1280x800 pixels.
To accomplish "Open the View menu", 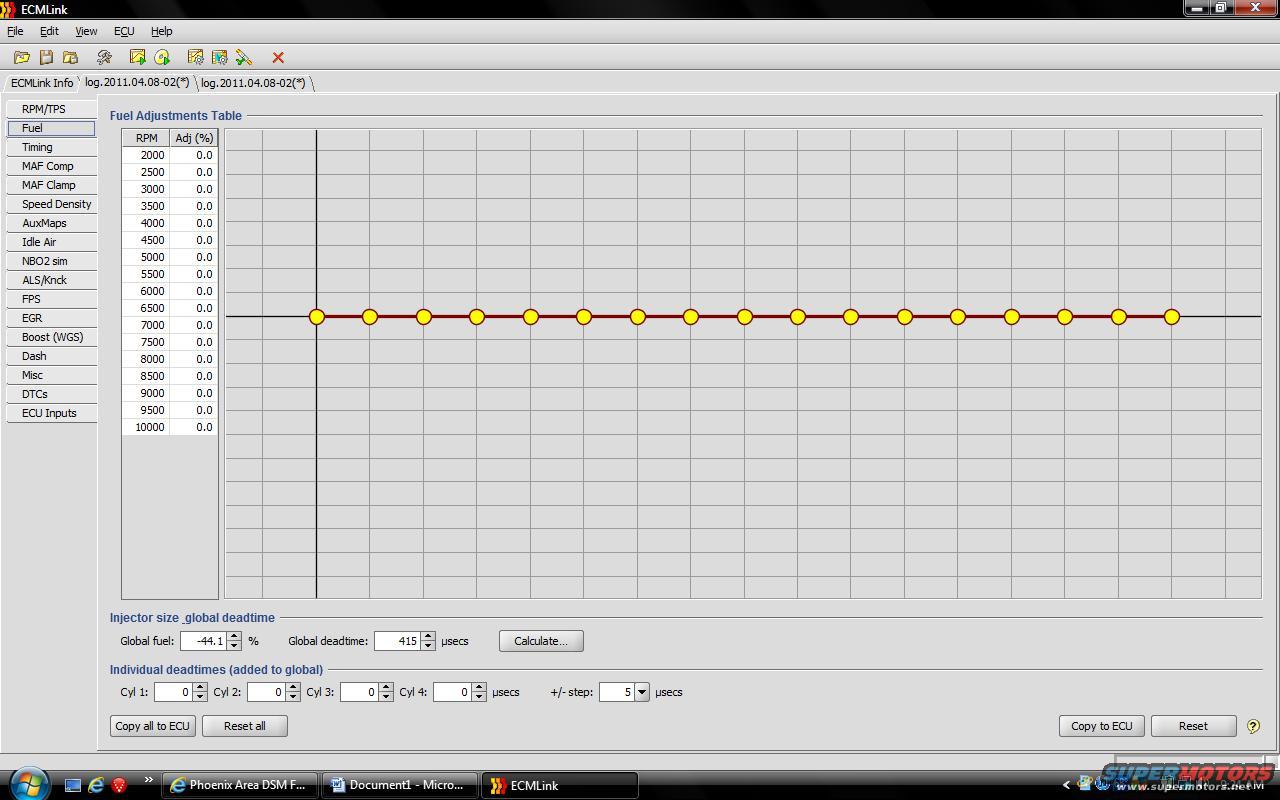I will (x=86, y=31).
